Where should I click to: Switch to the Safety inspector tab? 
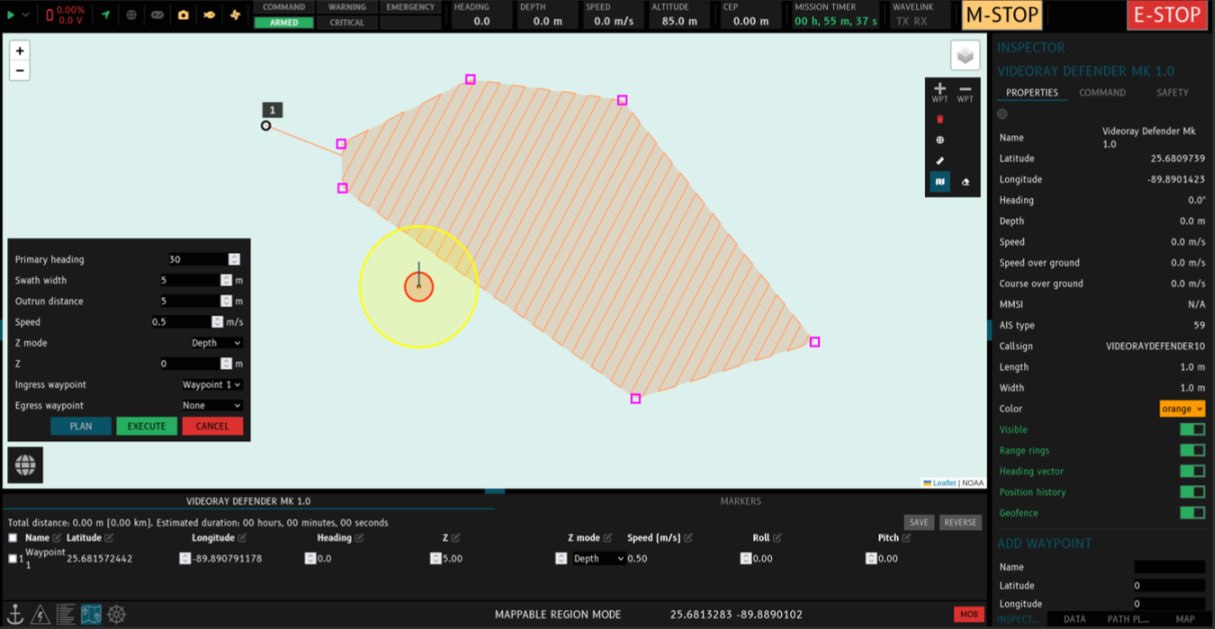(1172, 92)
